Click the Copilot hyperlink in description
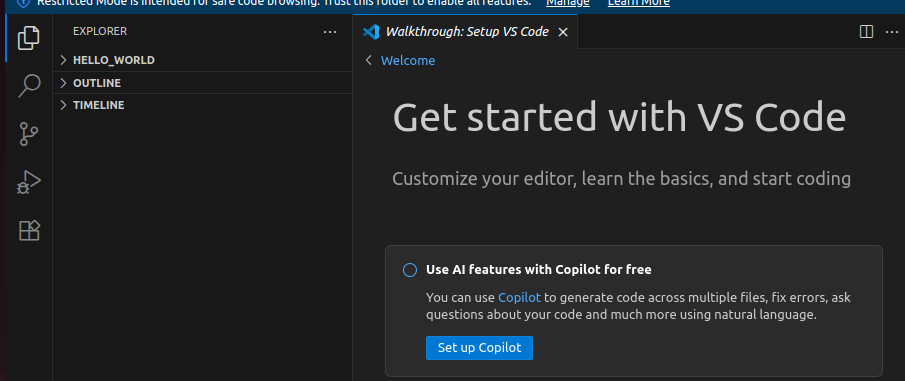 (519, 298)
